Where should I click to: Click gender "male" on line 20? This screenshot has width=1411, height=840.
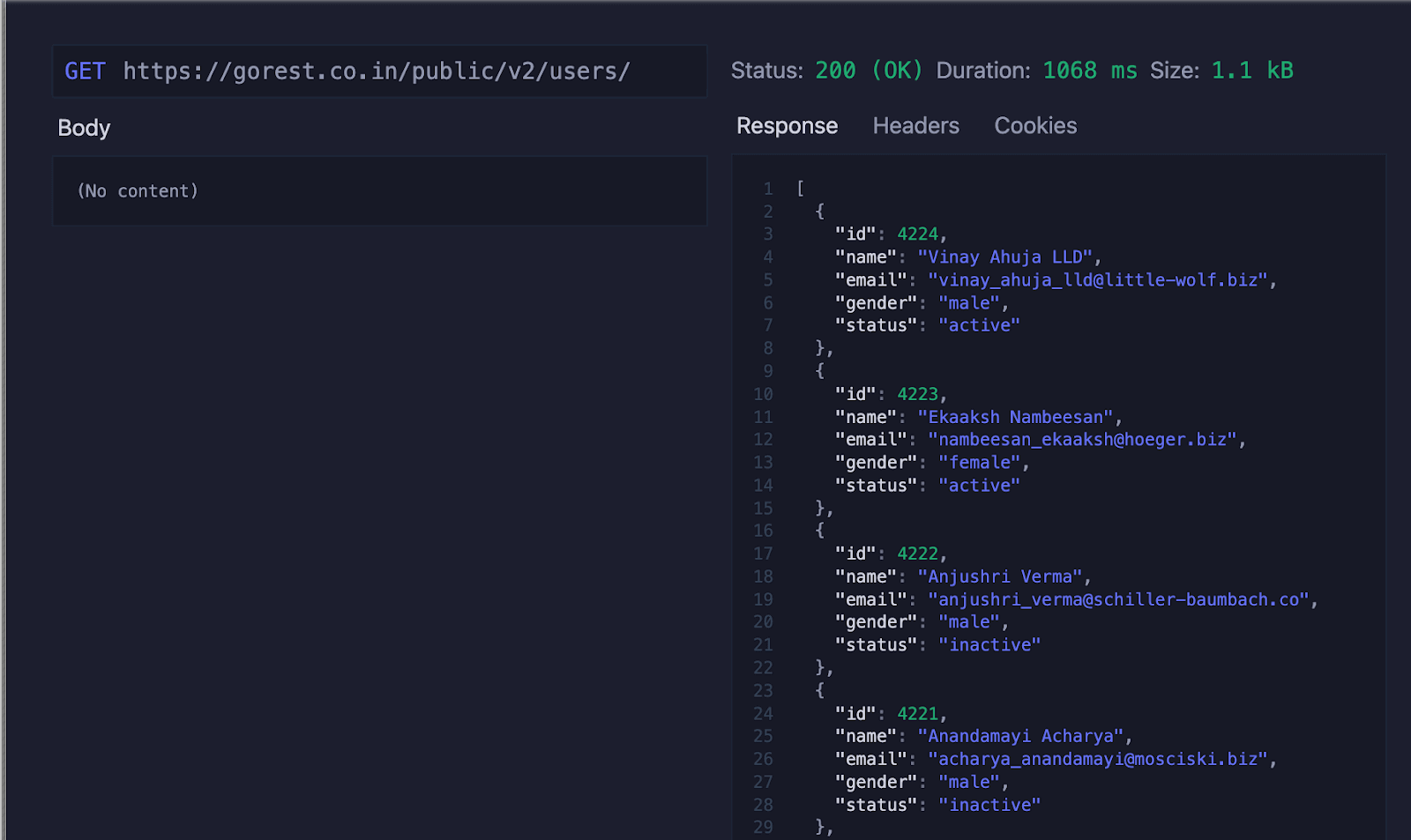969,622
